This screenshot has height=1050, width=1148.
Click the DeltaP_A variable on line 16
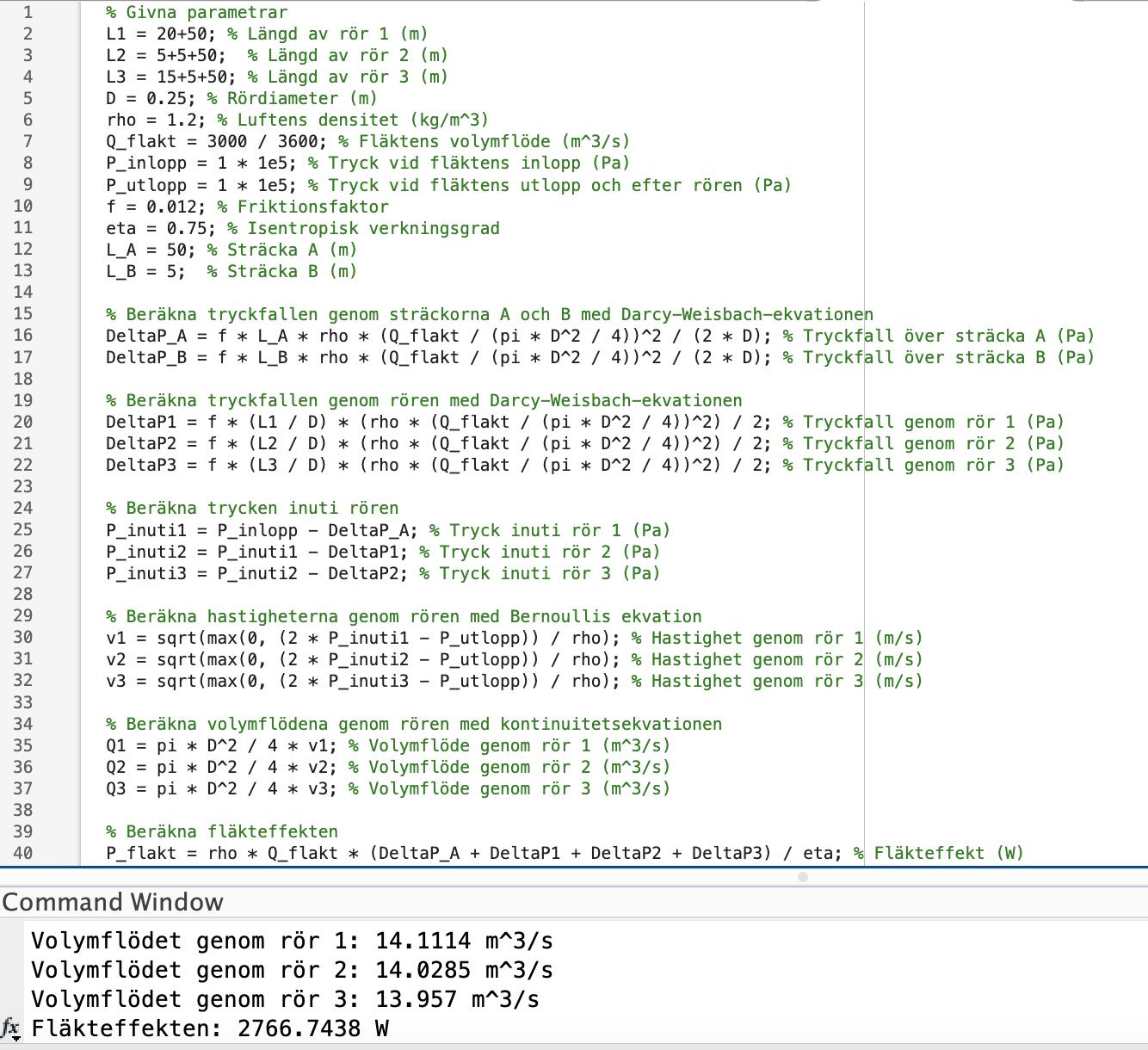point(145,336)
